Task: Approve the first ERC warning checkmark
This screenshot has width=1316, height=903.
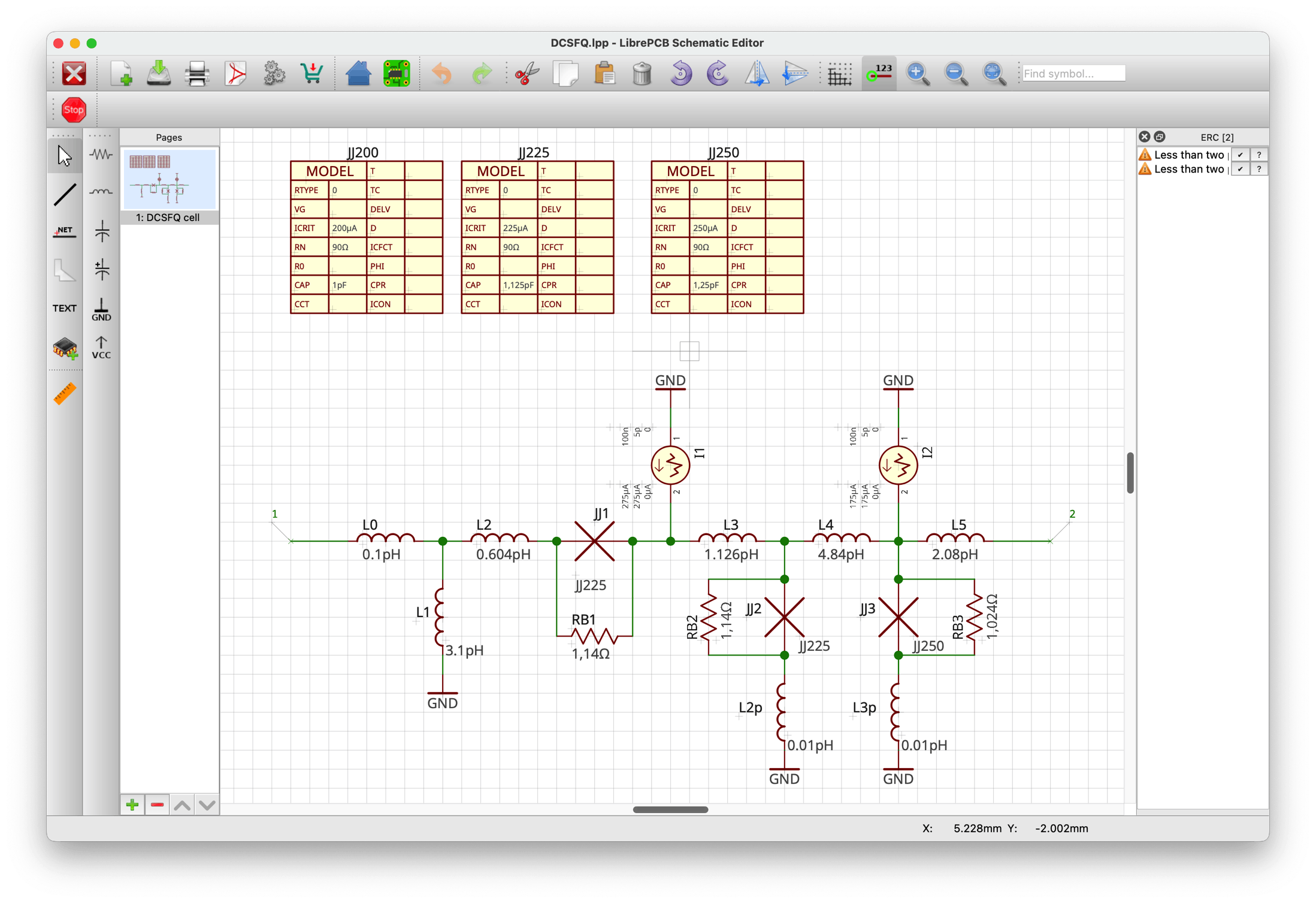Action: 1241,155
